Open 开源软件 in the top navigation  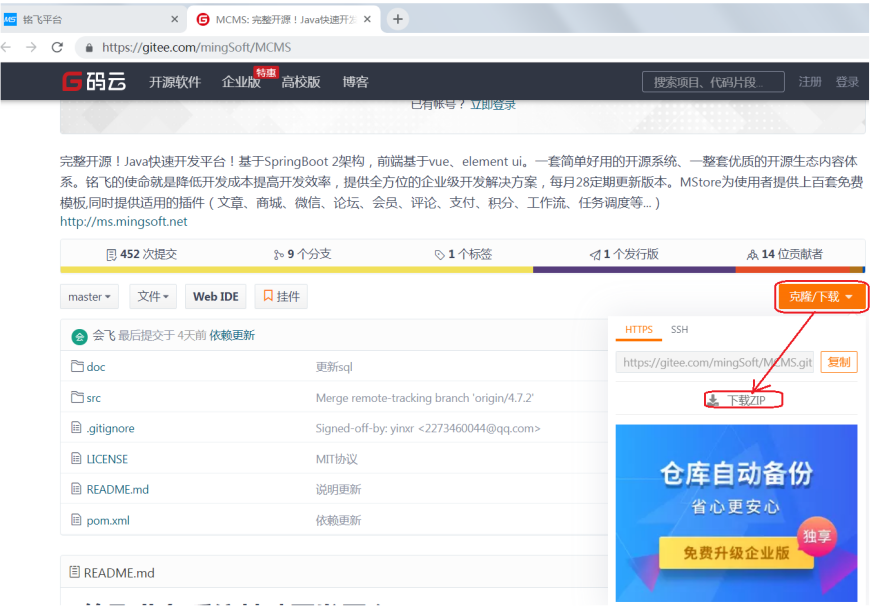click(x=175, y=82)
